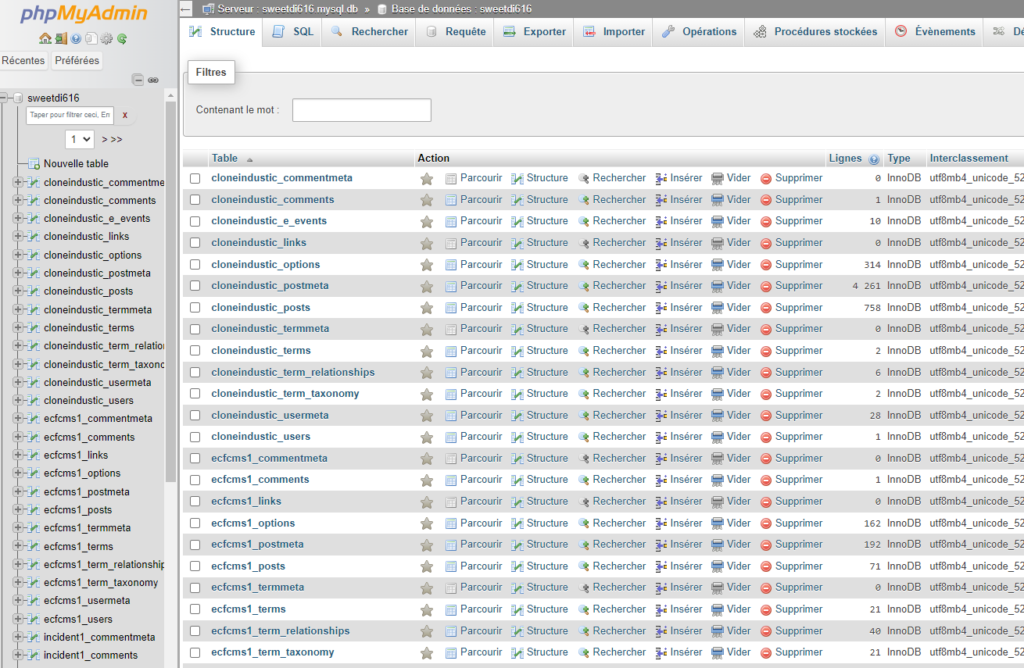The image size is (1024, 668).
Task: Click the 'Contenant le mot' filter field
Action: click(361, 110)
